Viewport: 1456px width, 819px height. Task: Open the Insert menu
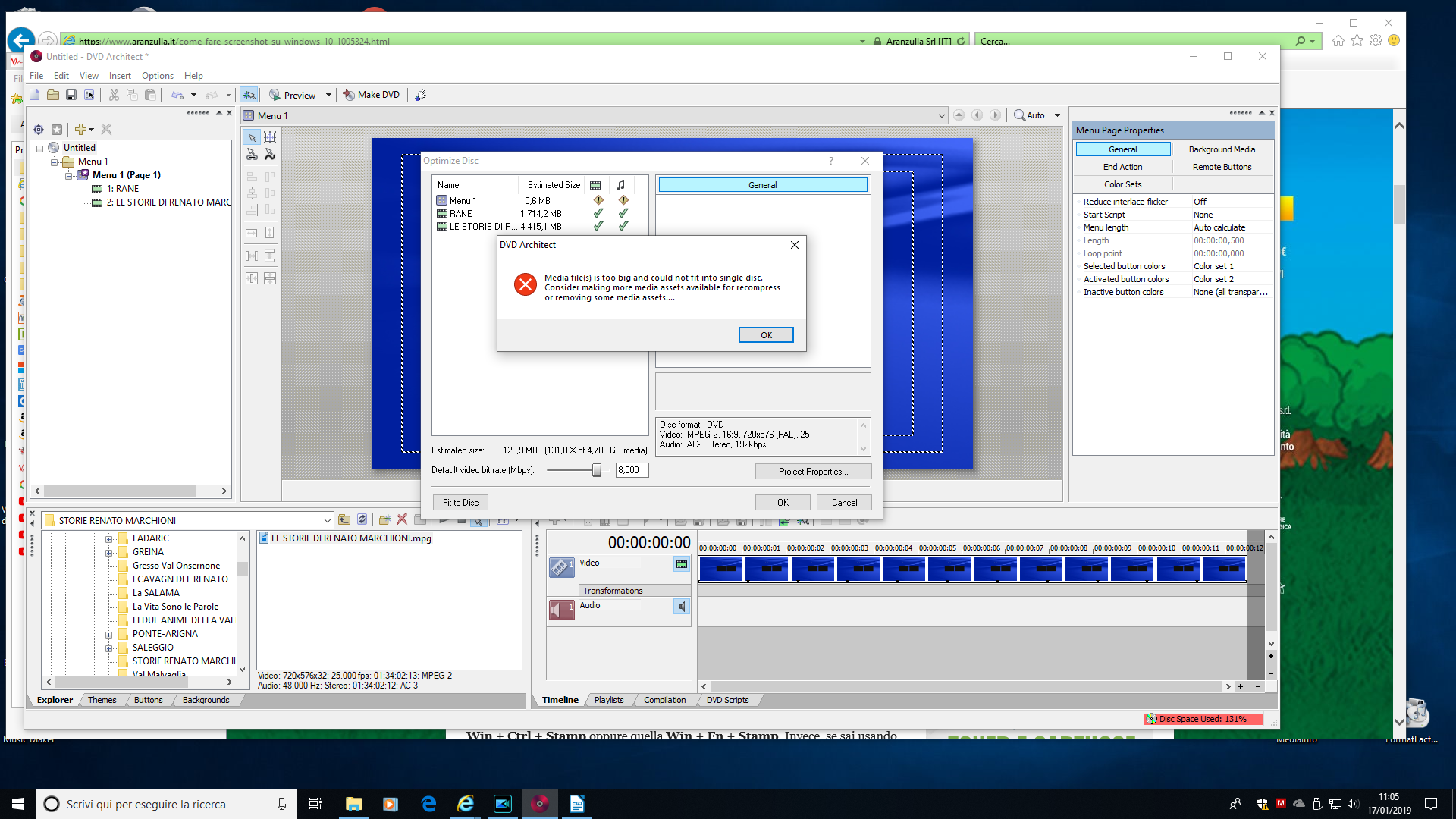tap(120, 76)
